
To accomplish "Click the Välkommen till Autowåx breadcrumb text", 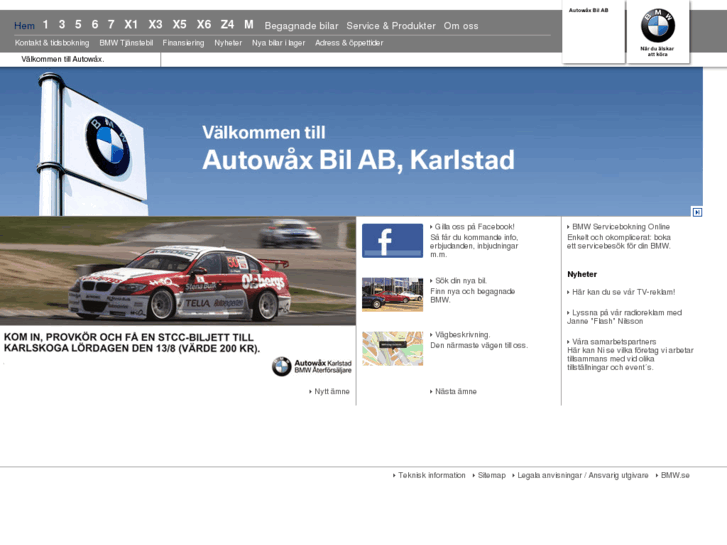I will (x=63, y=59).
